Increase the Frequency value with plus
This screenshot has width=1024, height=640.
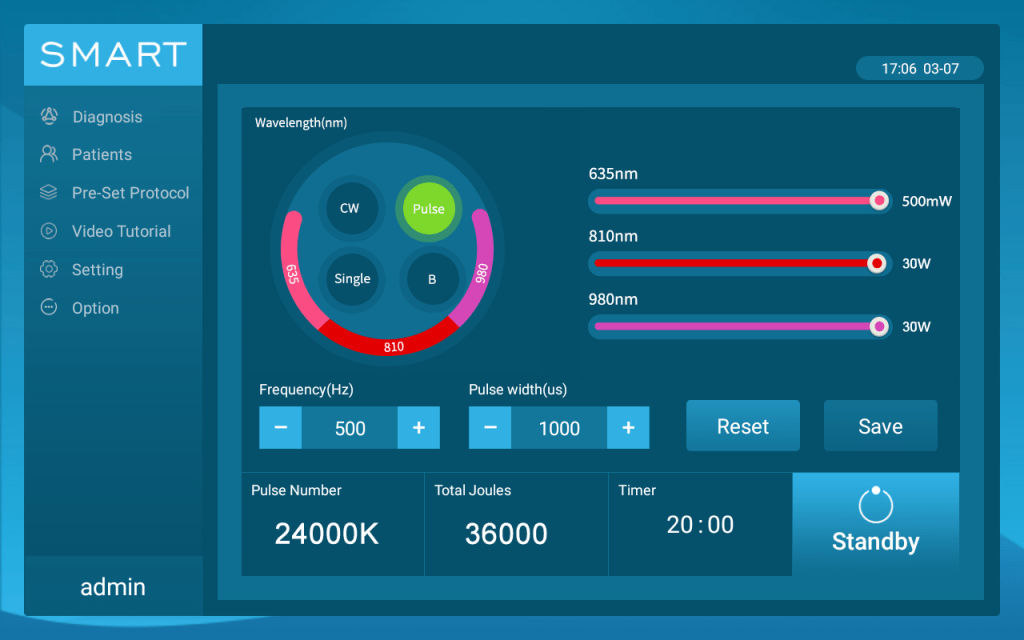click(x=419, y=428)
